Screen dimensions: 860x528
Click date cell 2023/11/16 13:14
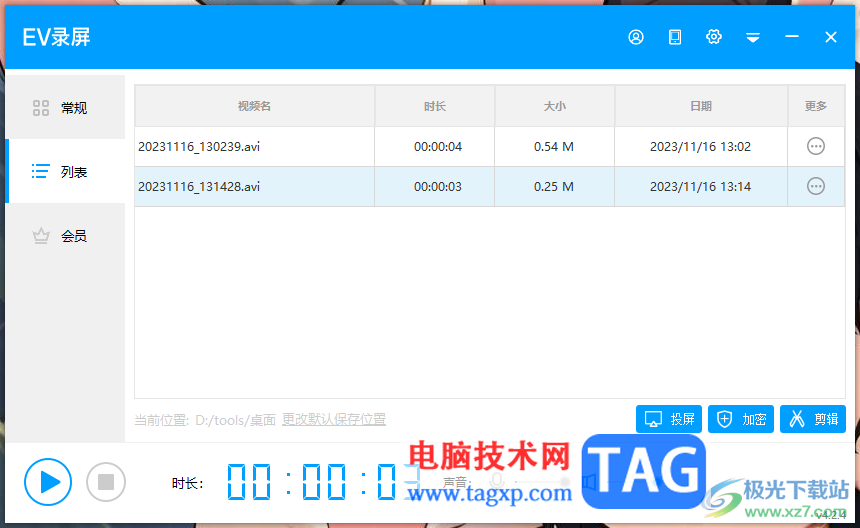point(700,186)
